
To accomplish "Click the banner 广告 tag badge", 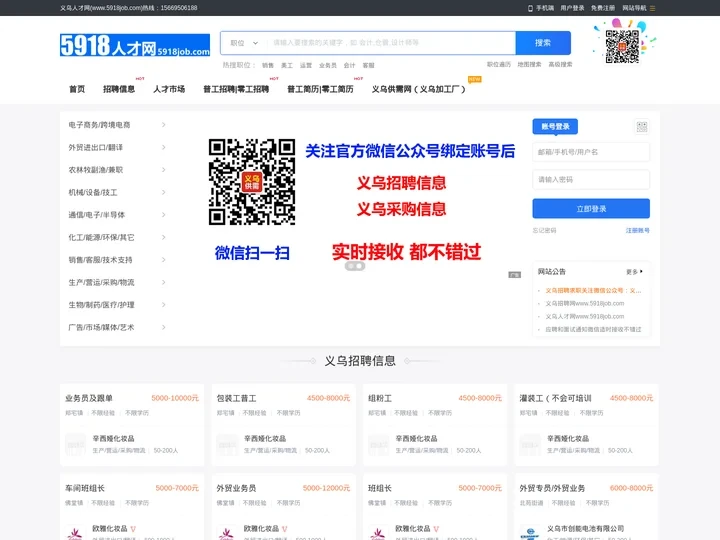I will (x=514, y=275).
